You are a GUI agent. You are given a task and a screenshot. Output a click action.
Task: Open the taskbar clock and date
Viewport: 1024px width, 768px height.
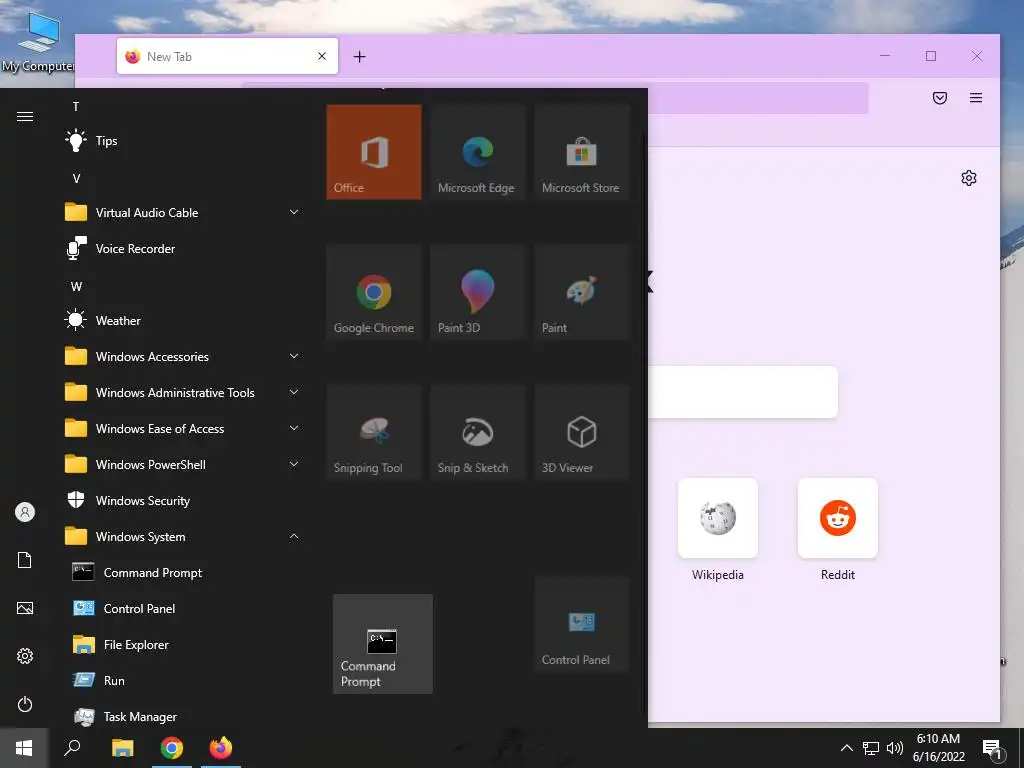(938, 748)
